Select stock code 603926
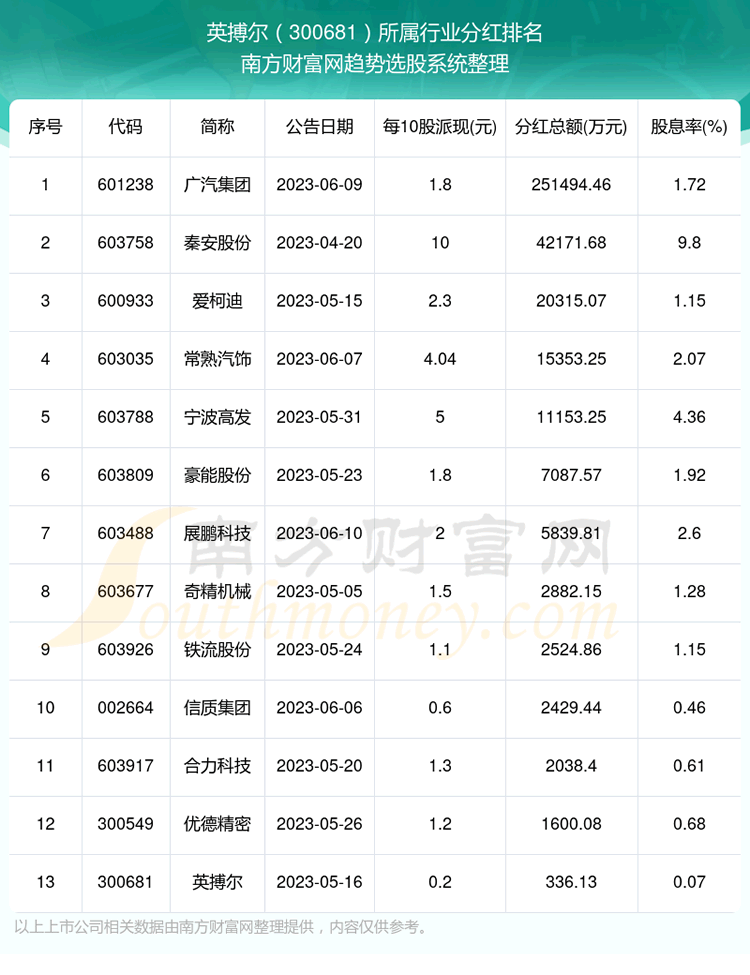 pos(126,649)
